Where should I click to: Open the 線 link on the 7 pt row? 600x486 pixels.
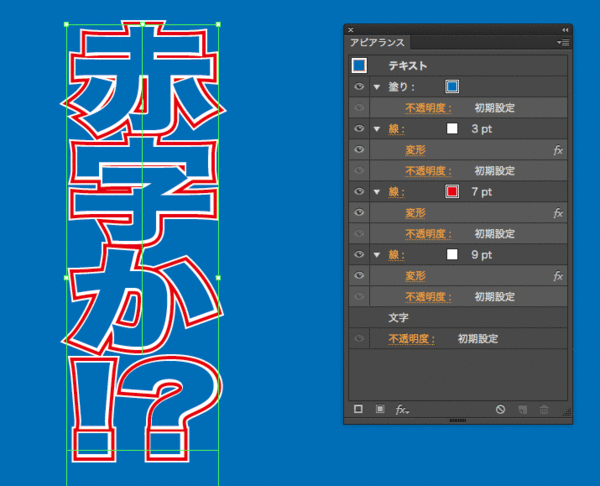pos(396,192)
